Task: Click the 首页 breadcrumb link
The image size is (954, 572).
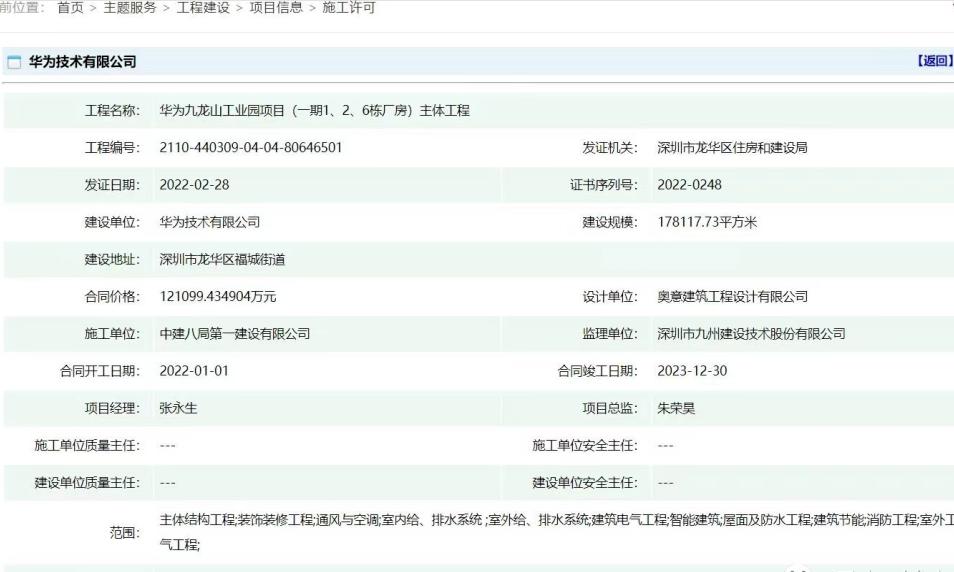Action: [70, 8]
